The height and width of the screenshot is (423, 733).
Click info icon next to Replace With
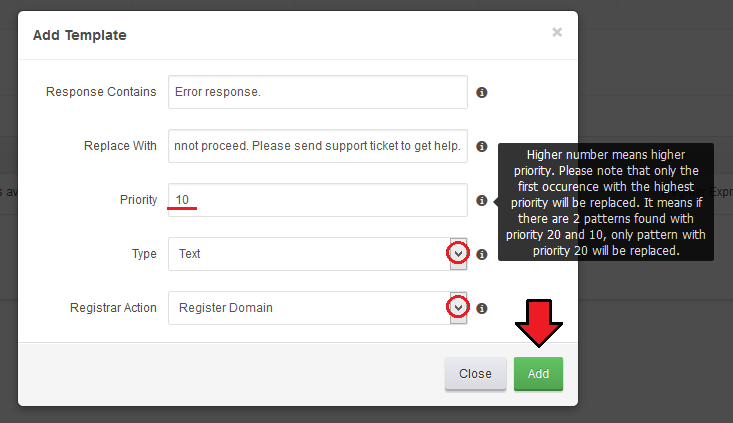click(x=481, y=146)
